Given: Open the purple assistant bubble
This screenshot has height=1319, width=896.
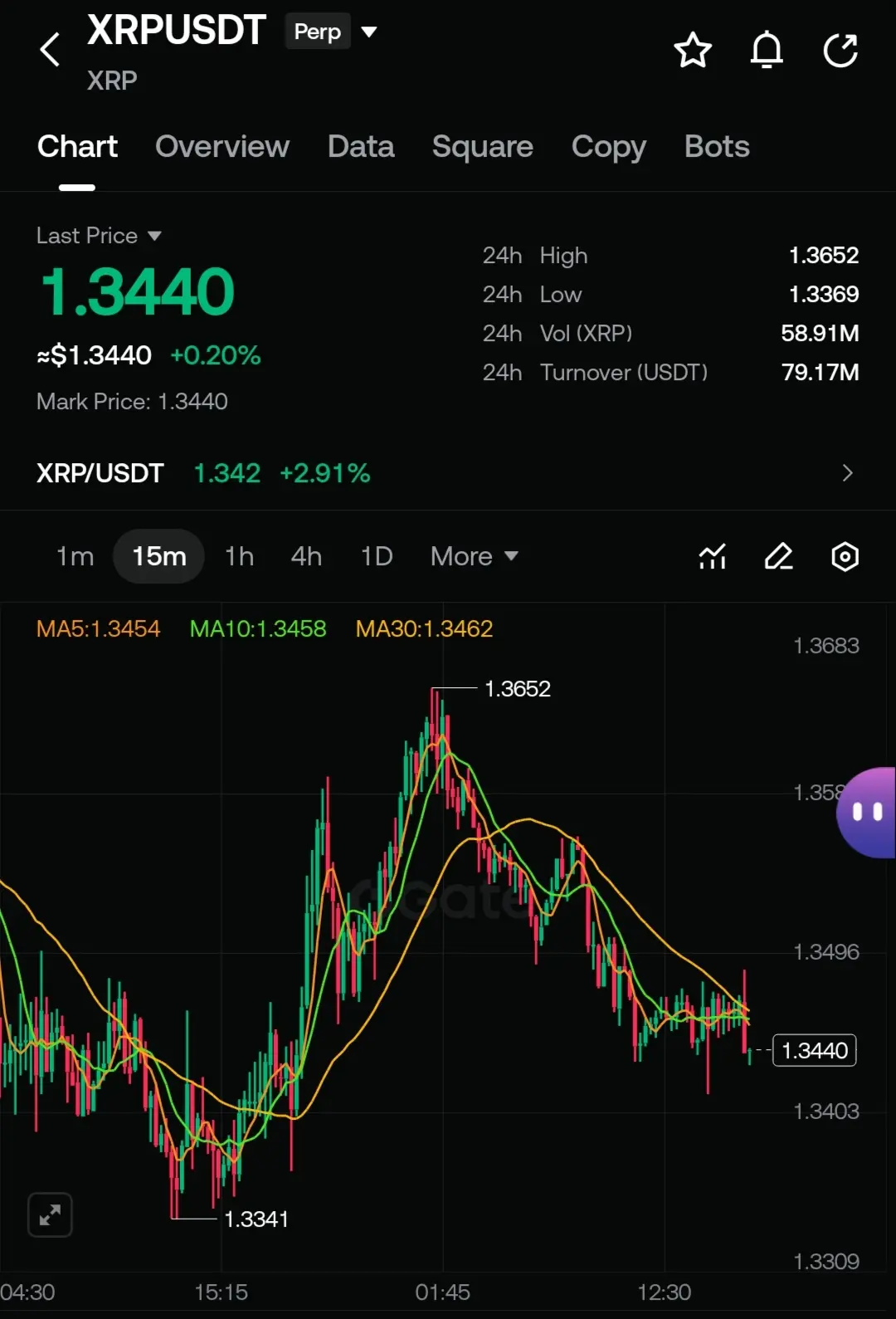Looking at the screenshot, I should pos(866,812).
